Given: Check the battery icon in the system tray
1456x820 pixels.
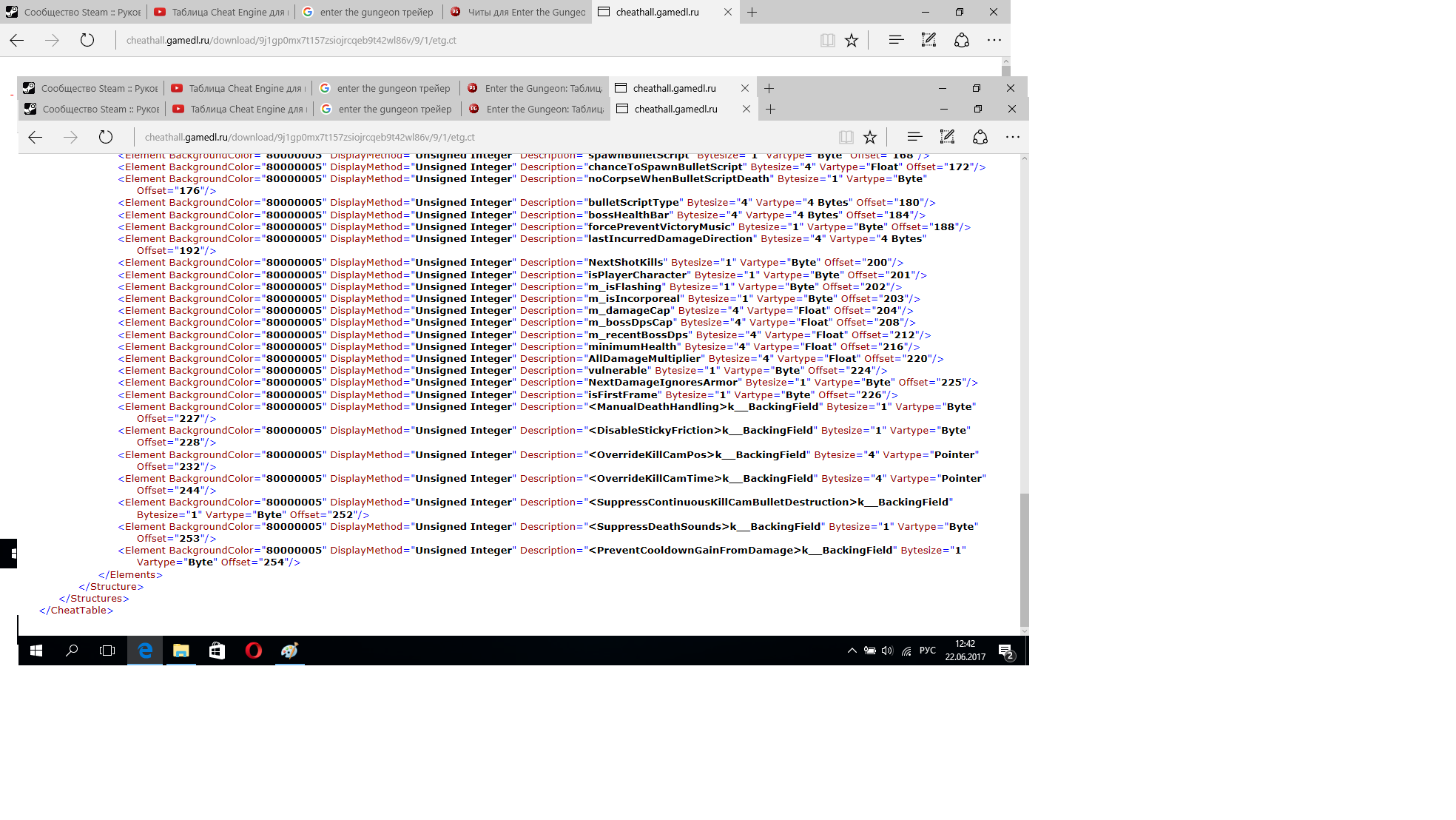Looking at the screenshot, I should (870, 651).
